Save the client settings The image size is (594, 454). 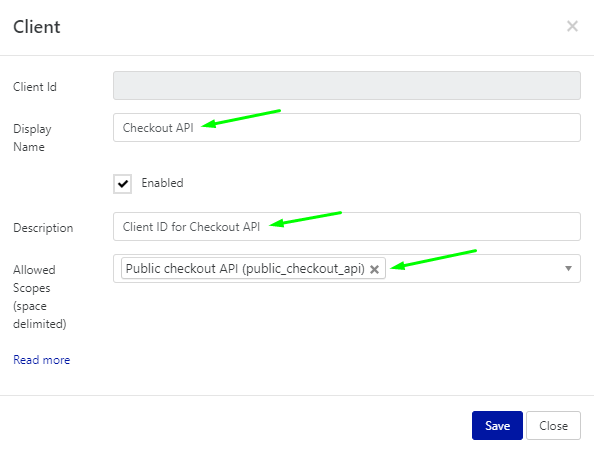pyautogui.click(x=497, y=425)
